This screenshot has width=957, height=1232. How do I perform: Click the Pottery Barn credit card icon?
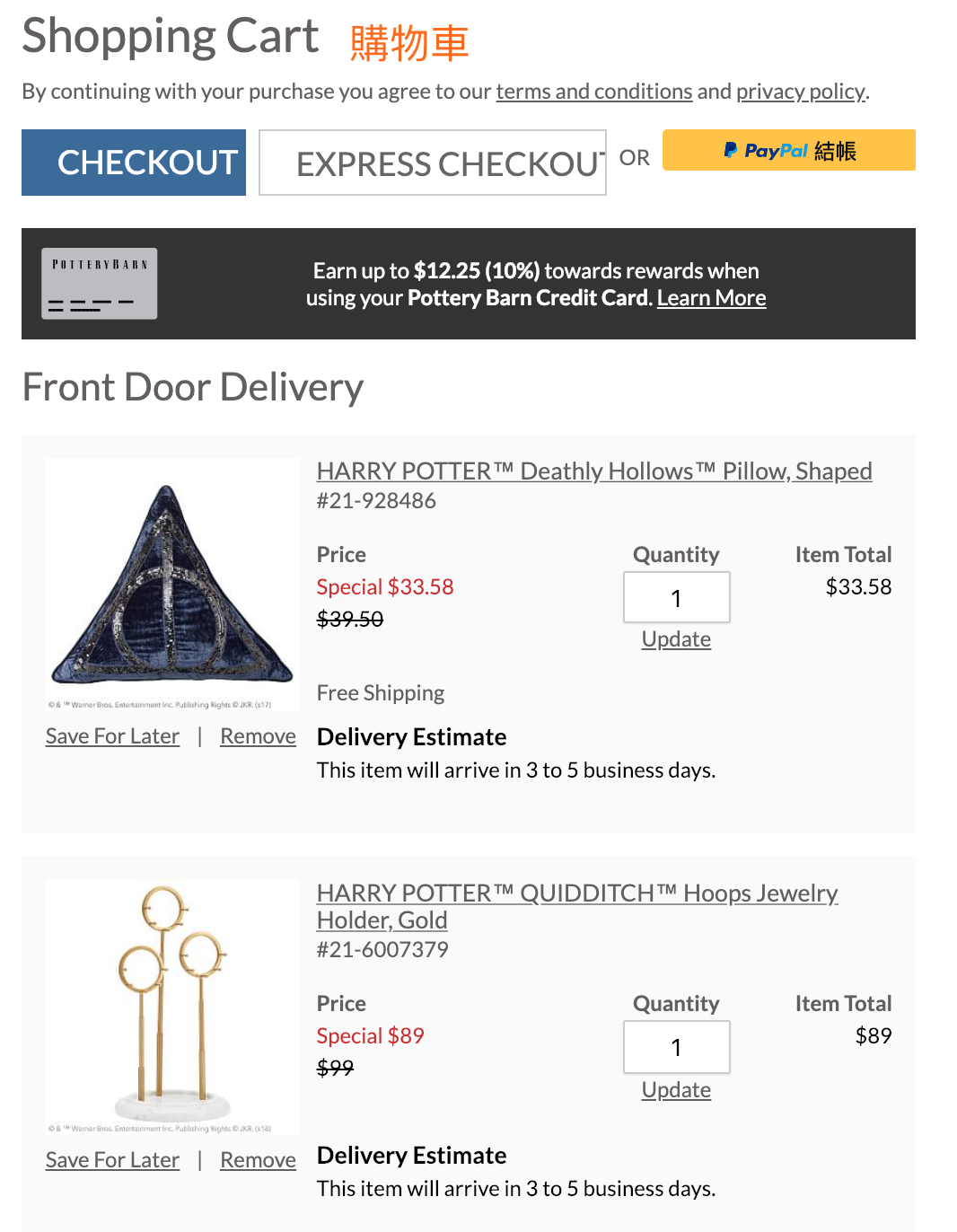point(100,284)
